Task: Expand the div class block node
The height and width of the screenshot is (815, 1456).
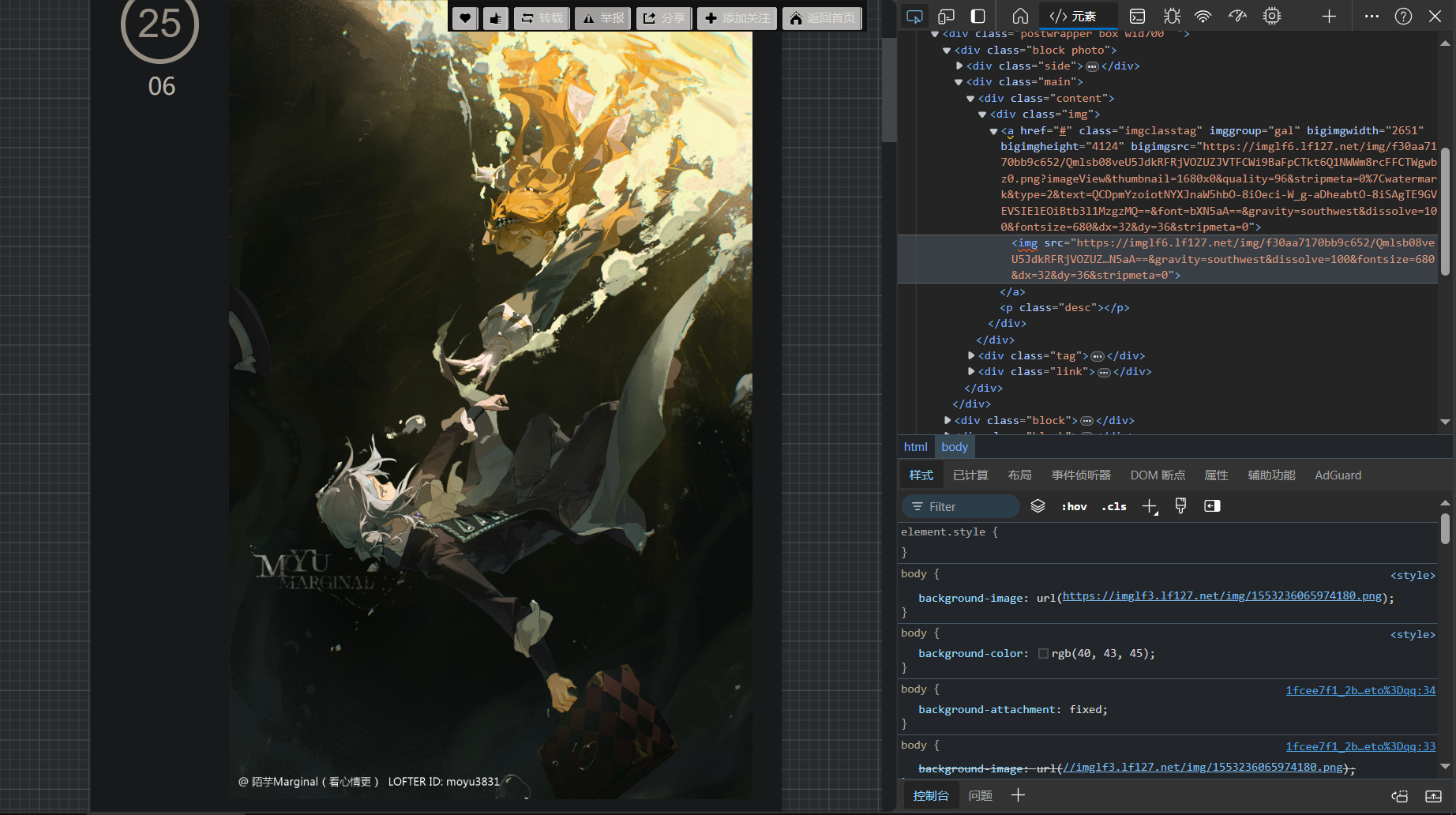Action: pos(948,421)
